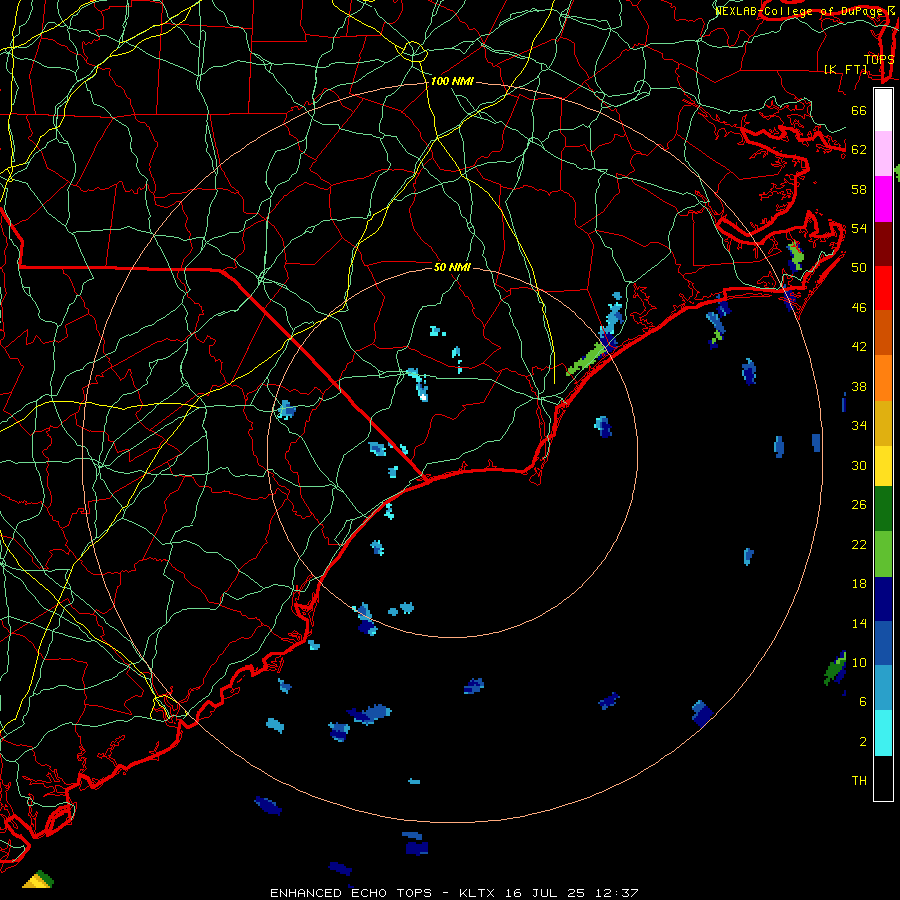Click the 18 value on the legend
The height and width of the screenshot is (900, 900).
tap(859, 584)
